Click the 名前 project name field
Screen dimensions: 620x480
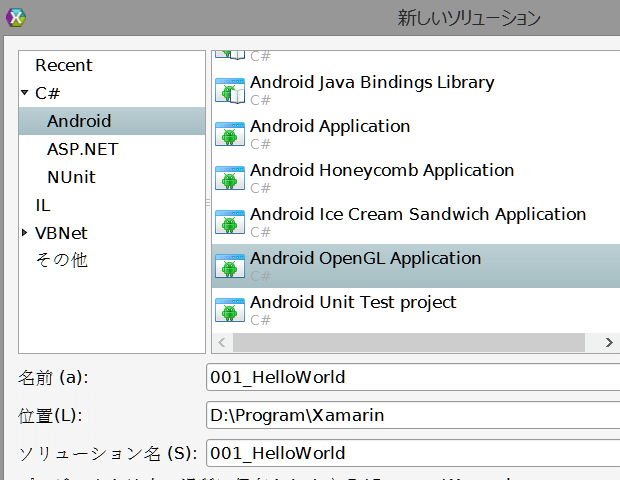[412, 378]
